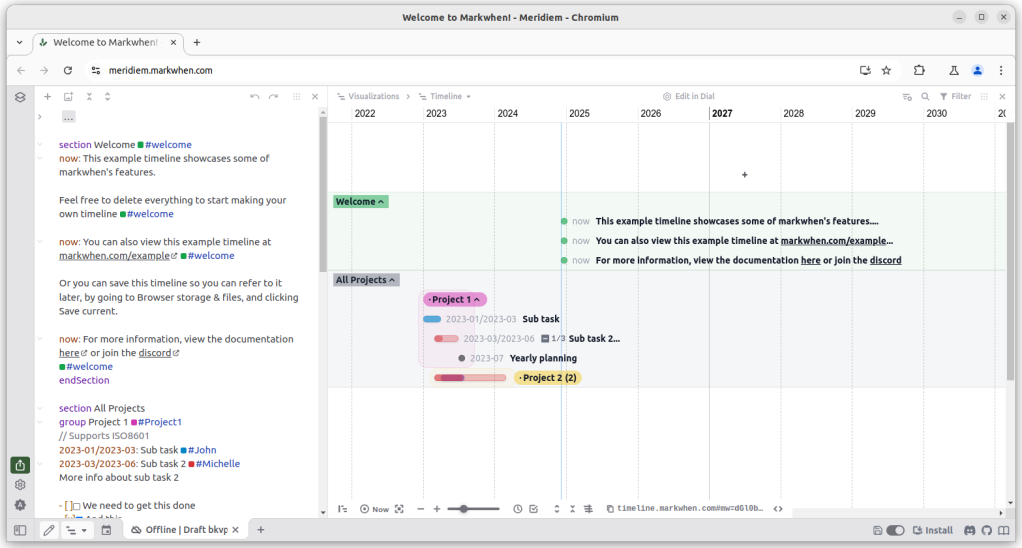1022x548 pixels.
Task: Open the Timeline view dropdown in header
Action: pyautogui.click(x=445, y=96)
